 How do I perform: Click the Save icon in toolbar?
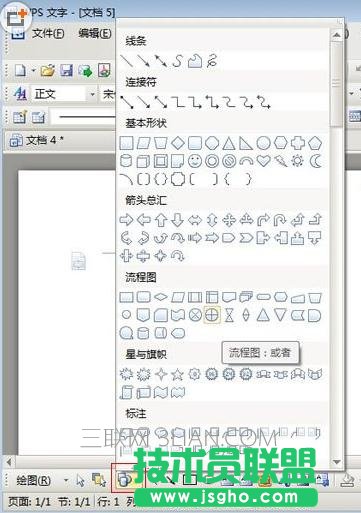[66, 71]
